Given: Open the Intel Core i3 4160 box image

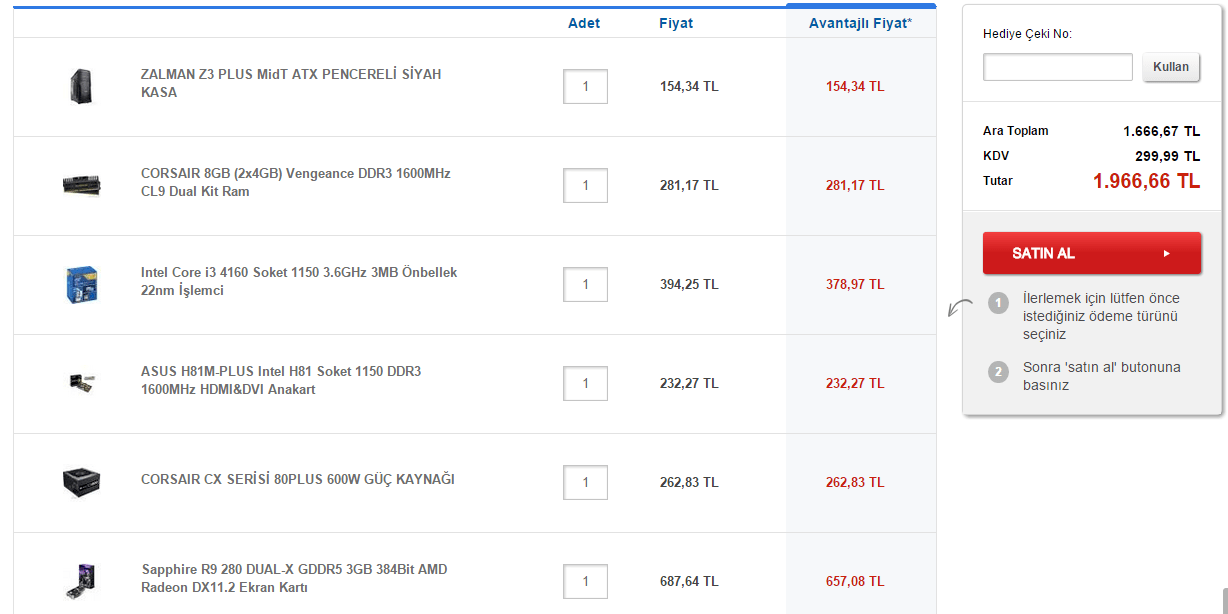Looking at the screenshot, I should pos(81,284).
